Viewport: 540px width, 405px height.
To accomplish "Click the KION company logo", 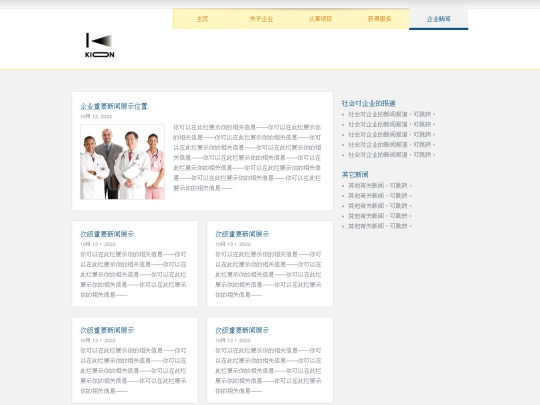I will pyautogui.click(x=100, y=45).
